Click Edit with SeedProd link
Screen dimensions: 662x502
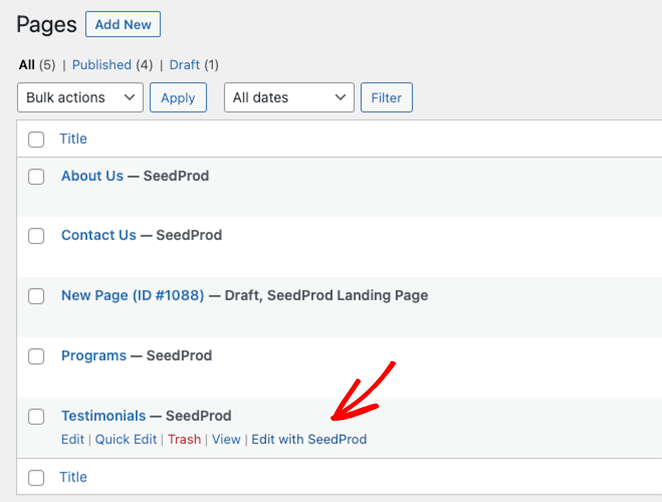point(309,439)
